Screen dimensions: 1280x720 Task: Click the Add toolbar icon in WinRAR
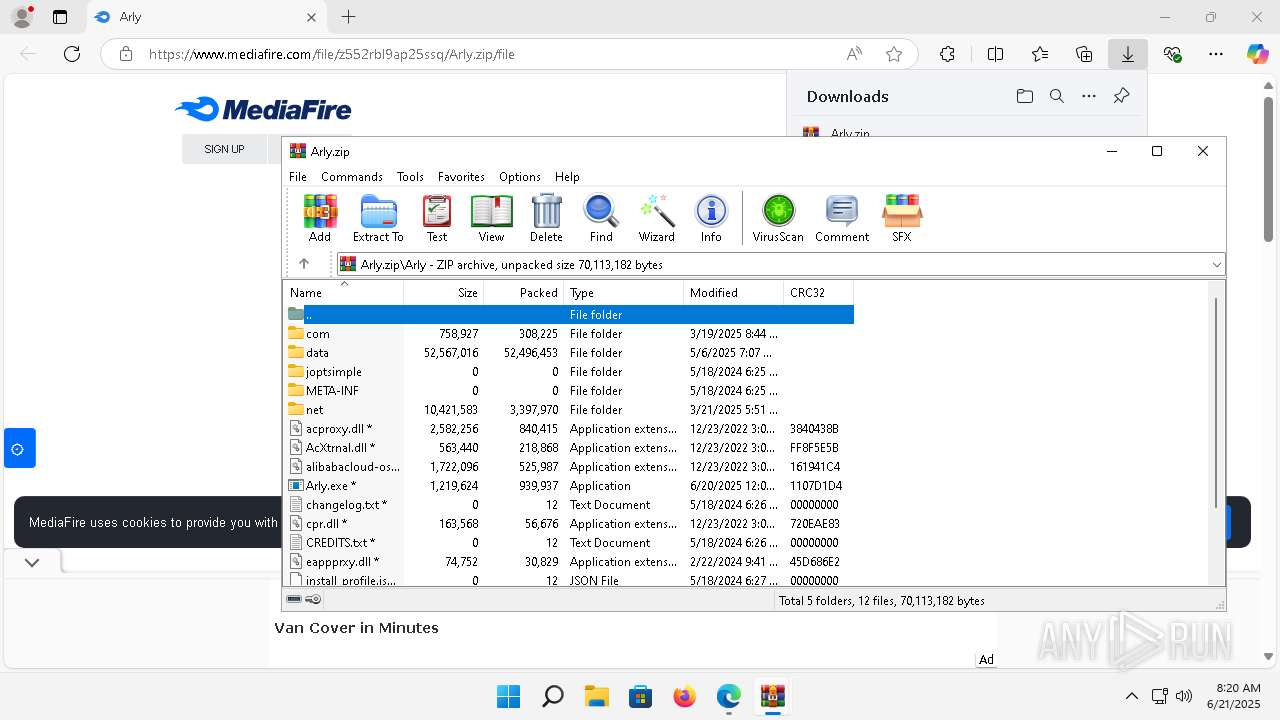320,218
